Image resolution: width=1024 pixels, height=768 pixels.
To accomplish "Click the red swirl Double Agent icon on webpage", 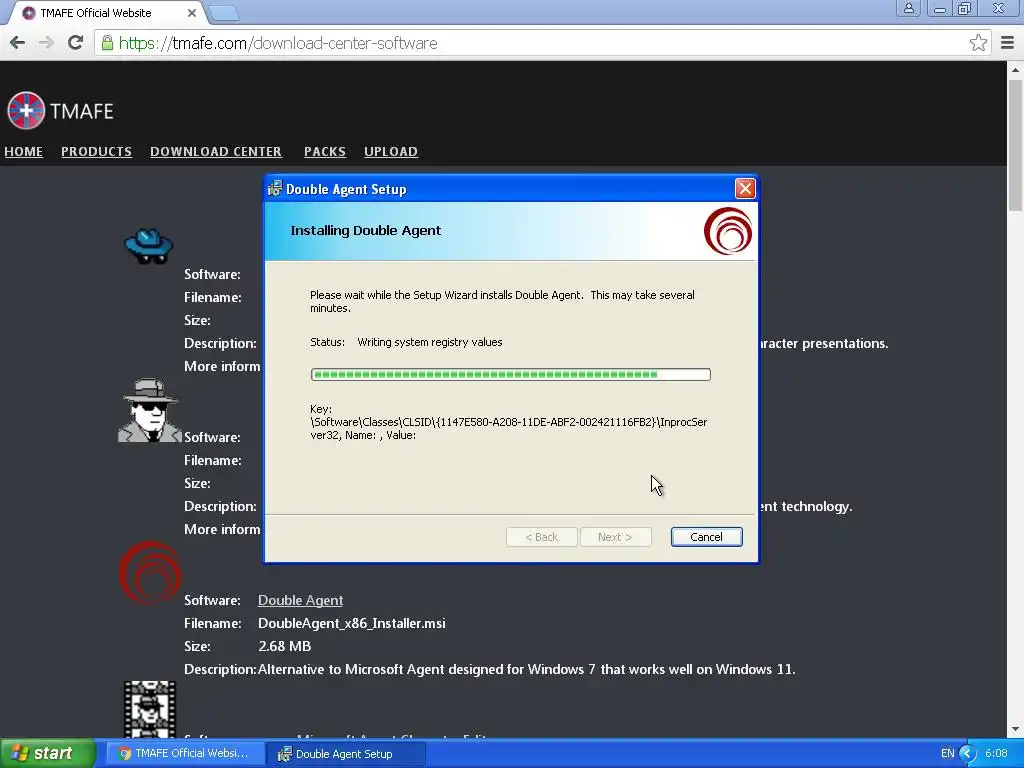I will click(150, 573).
